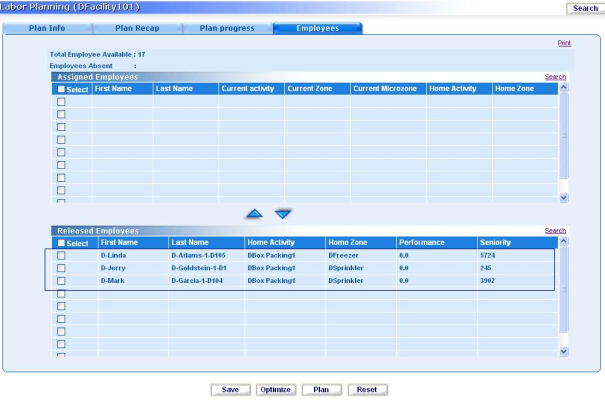Tick the checkbox next to D-Mark
This screenshot has width=605, height=400.
[61, 282]
